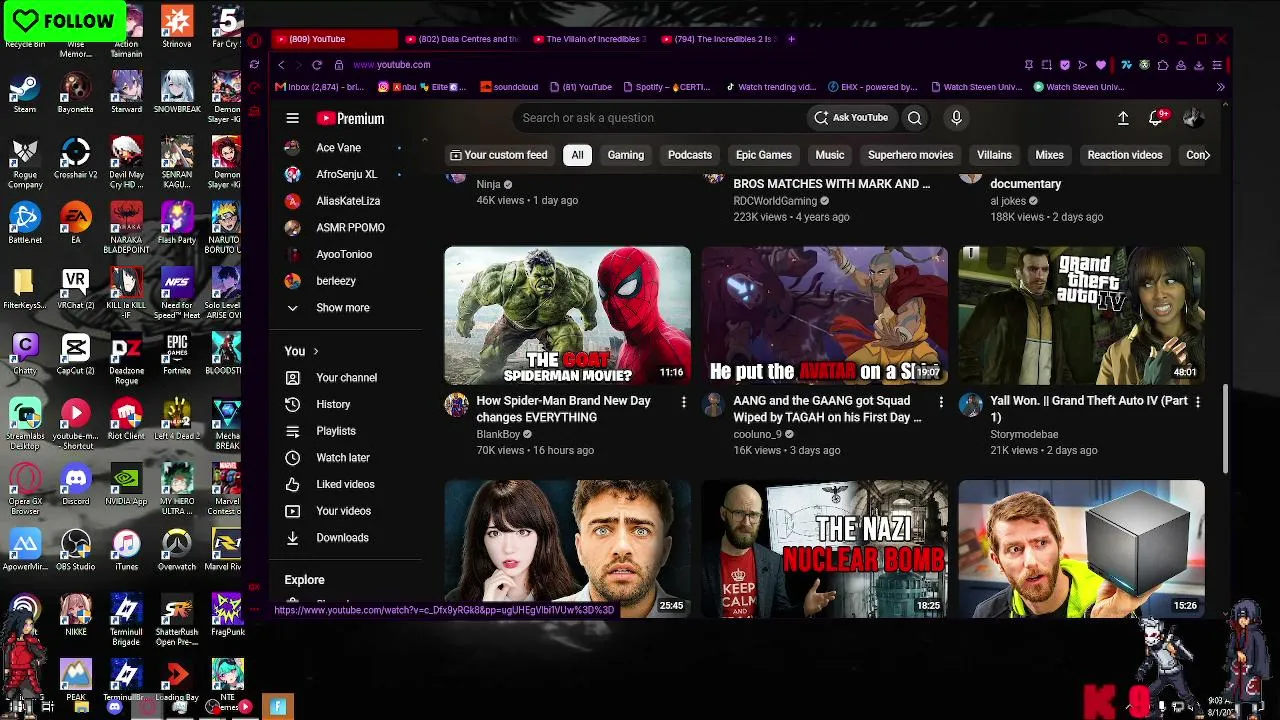The image size is (1280, 720).
Task: Select the Podcasts filter chip
Action: 690,155
